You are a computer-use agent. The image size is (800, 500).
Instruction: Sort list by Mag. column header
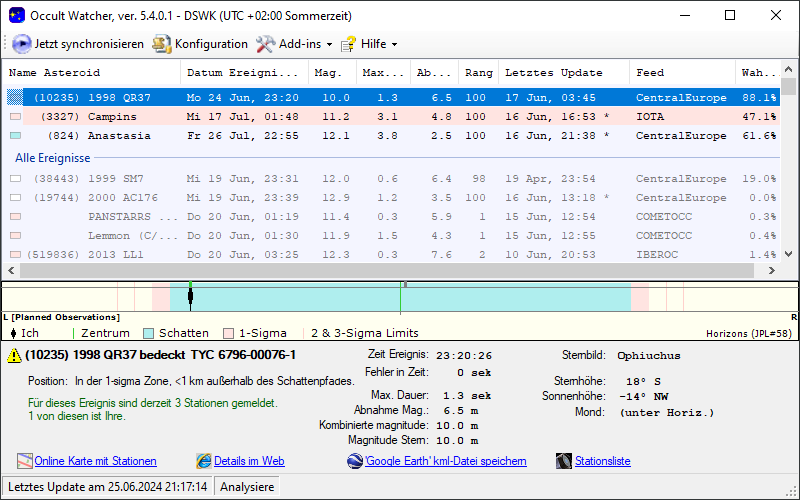328,73
